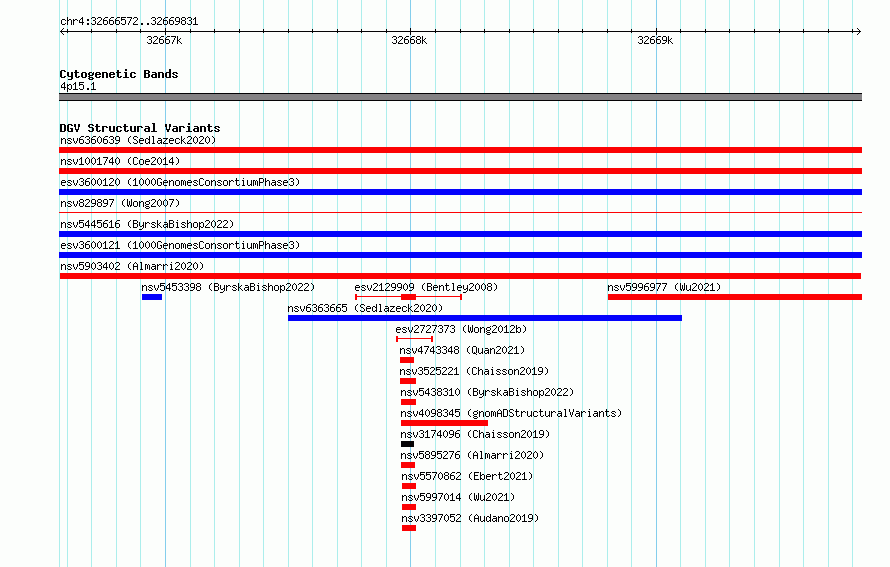This screenshot has width=890, height=567.
Task: Select the red nsv1001740 variant bar
Action: click(x=460, y=171)
